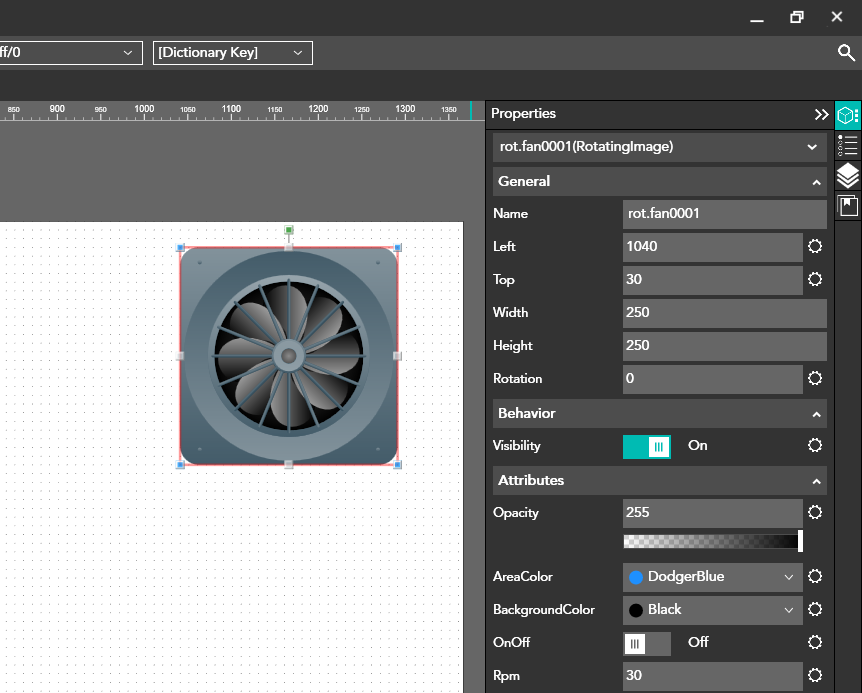This screenshot has width=862, height=693.
Task: Click the Name input field
Action: click(x=724, y=214)
